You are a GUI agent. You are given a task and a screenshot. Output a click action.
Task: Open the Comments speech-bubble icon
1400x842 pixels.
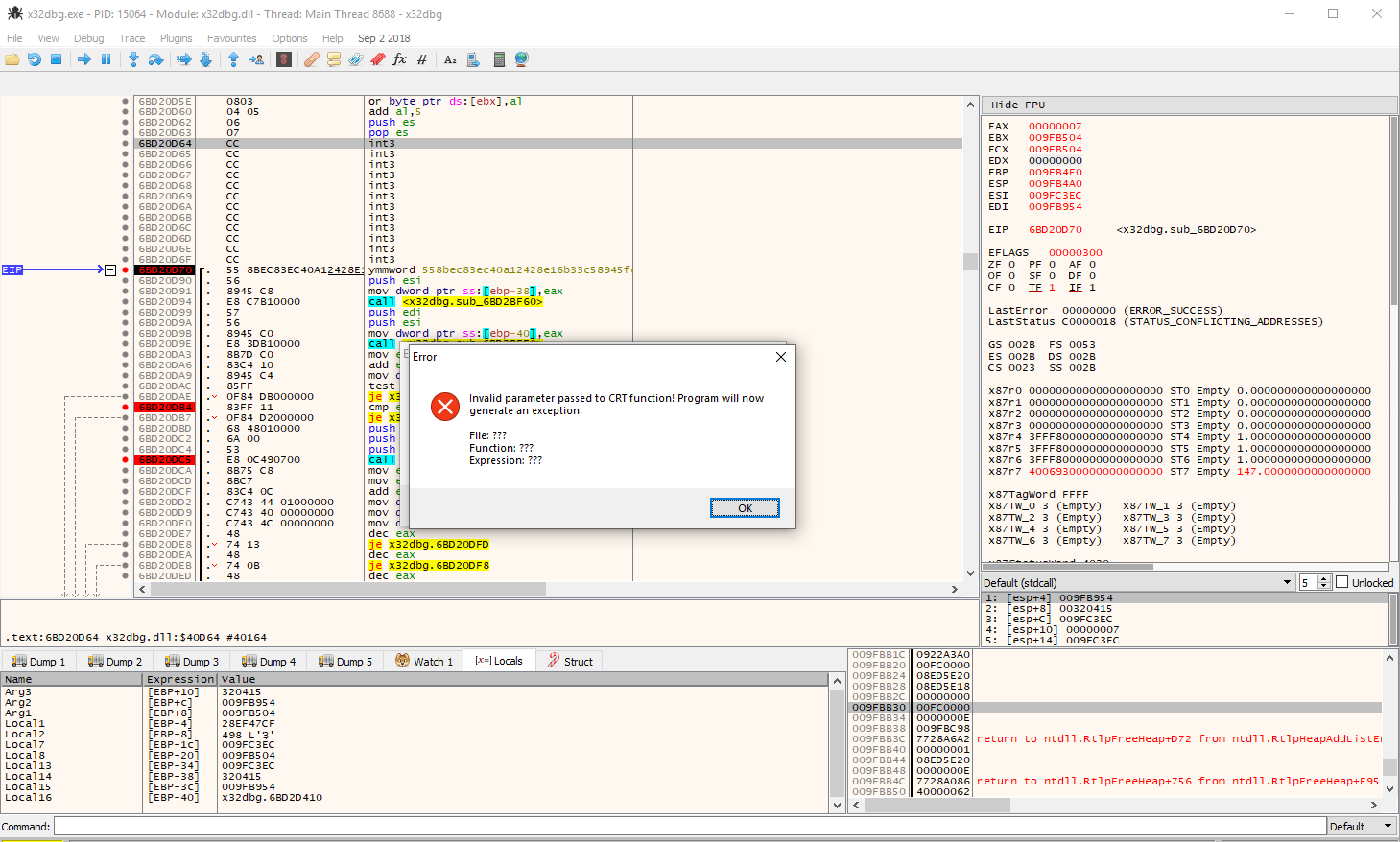pos(334,59)
